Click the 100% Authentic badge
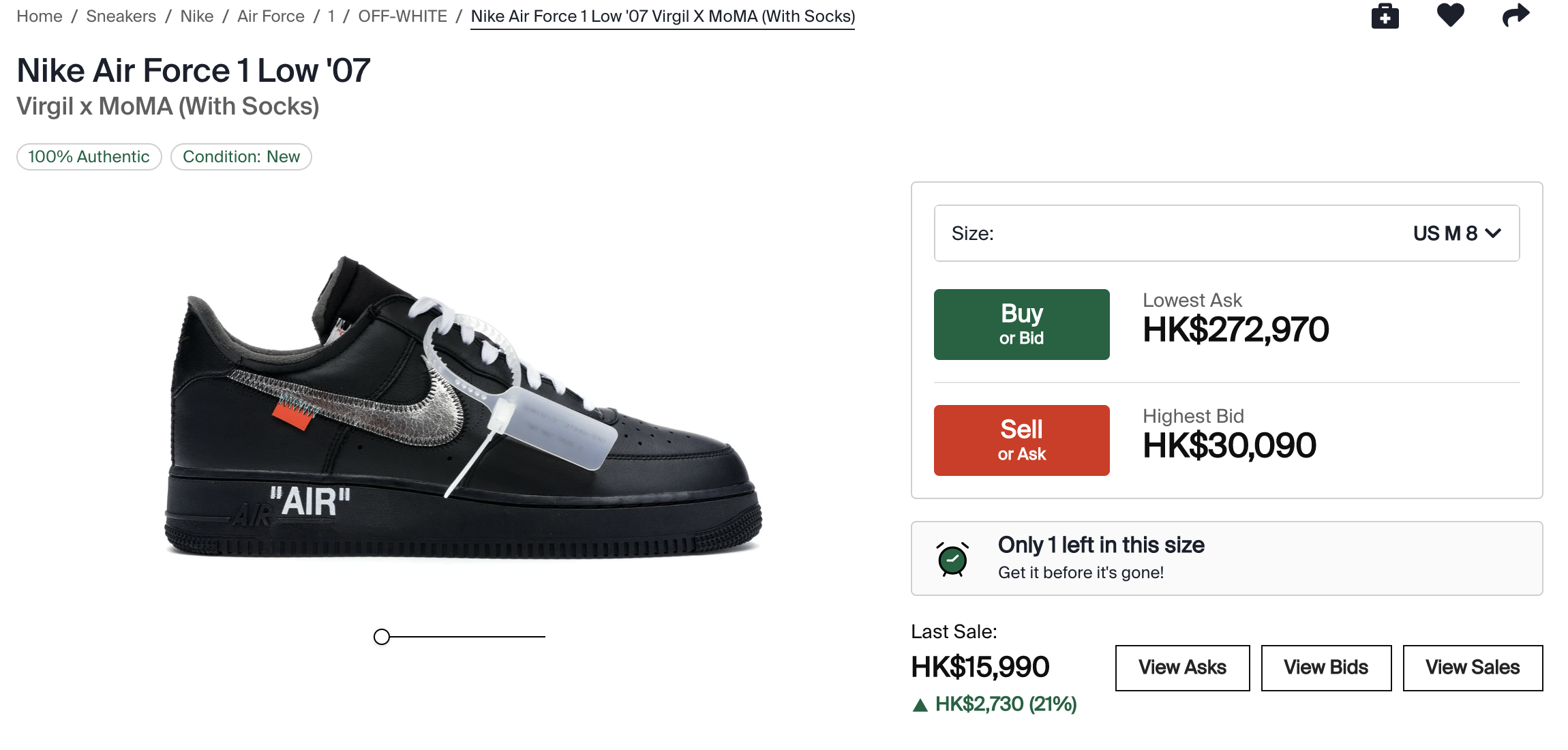This screenshot has height=750, width=1568. (89, 157)
